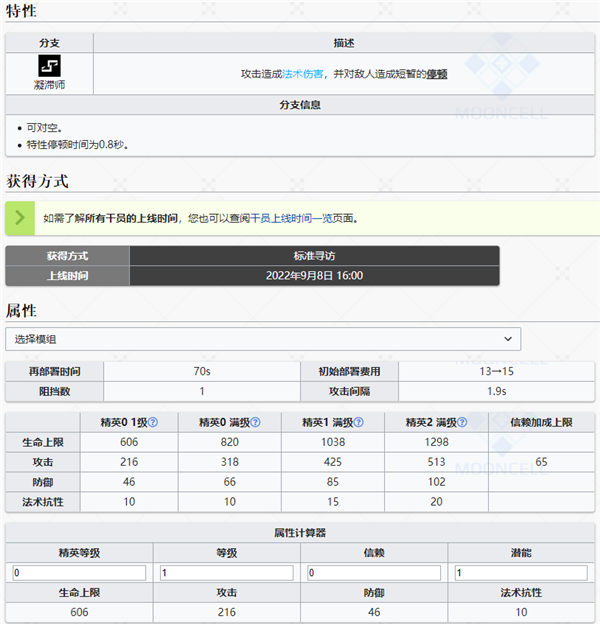Click the 1.9s attack interval value
The width and height of the screenshot is (600, 624).
pos(497,391)
